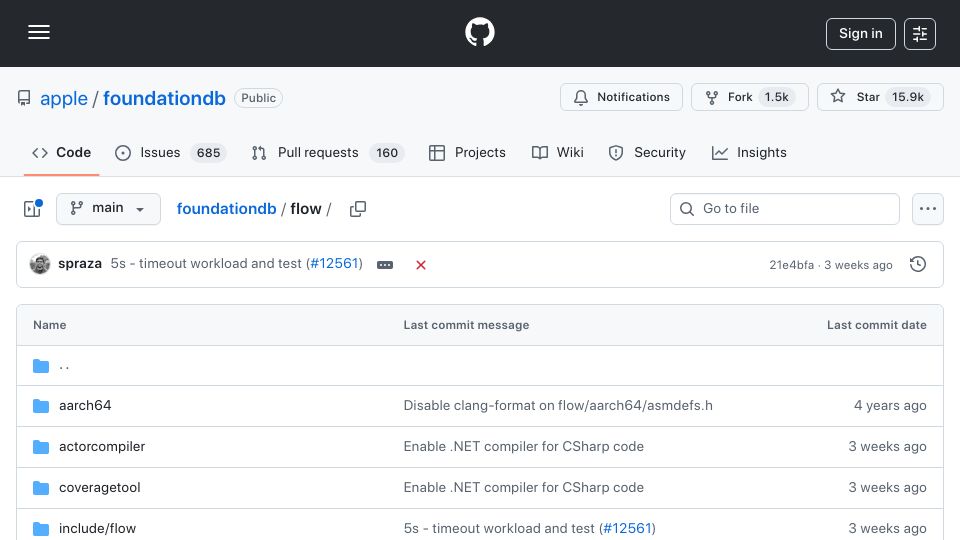Expand the file tree side panel
This screenshot has width=960, height=540.
pos(32,209)
